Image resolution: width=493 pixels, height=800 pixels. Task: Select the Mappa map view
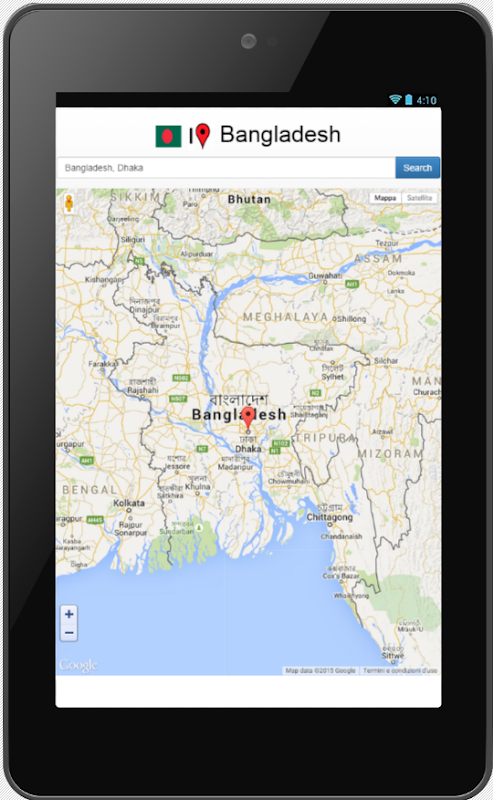click(x=385, y=198)
